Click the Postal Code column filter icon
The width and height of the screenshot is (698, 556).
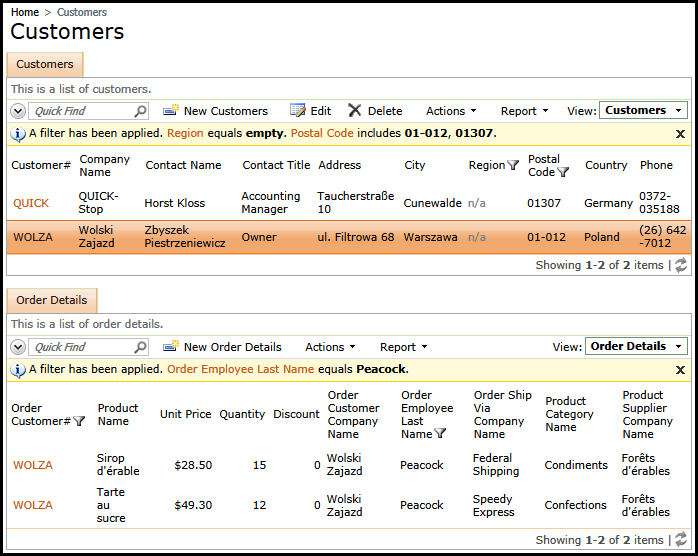point(563,172)
